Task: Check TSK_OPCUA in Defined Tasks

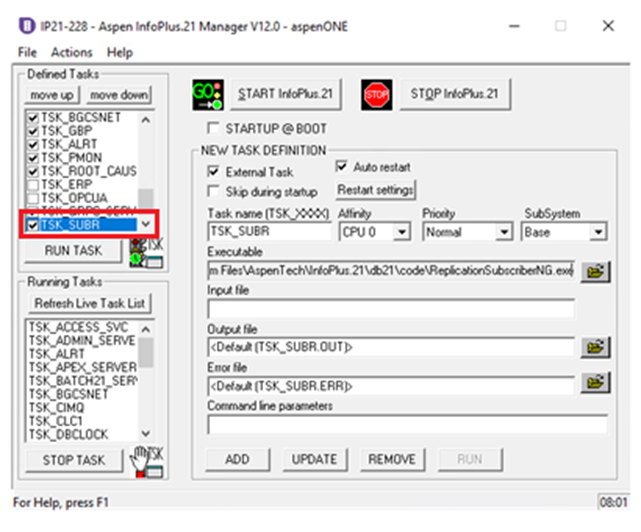Action: [x=33, y=198]
